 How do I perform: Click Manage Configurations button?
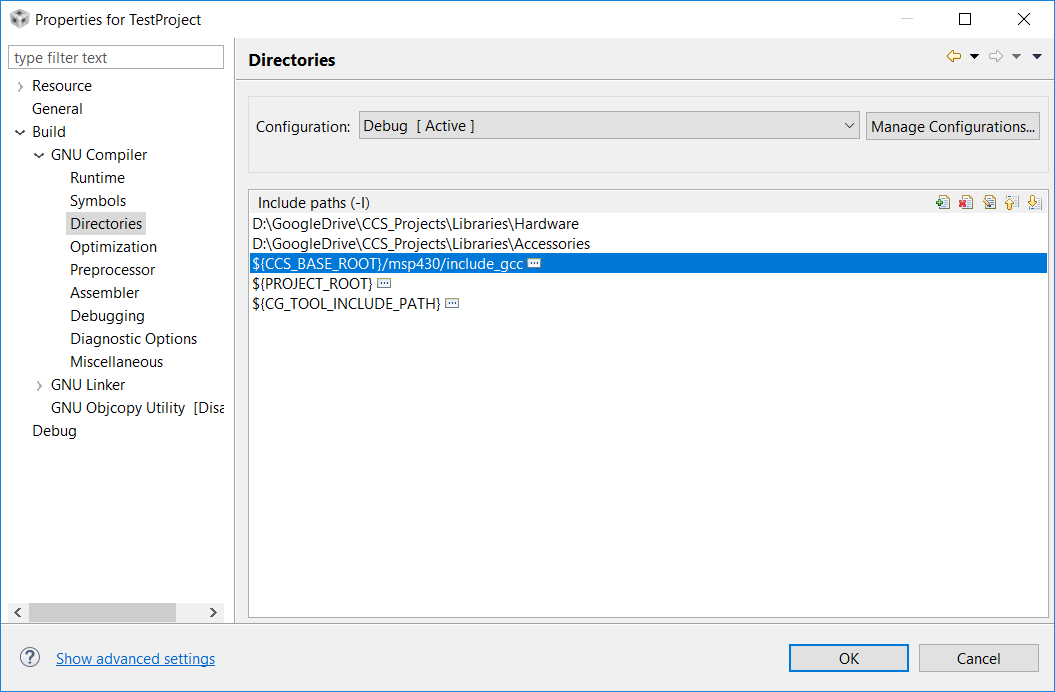tap(952, 125)
